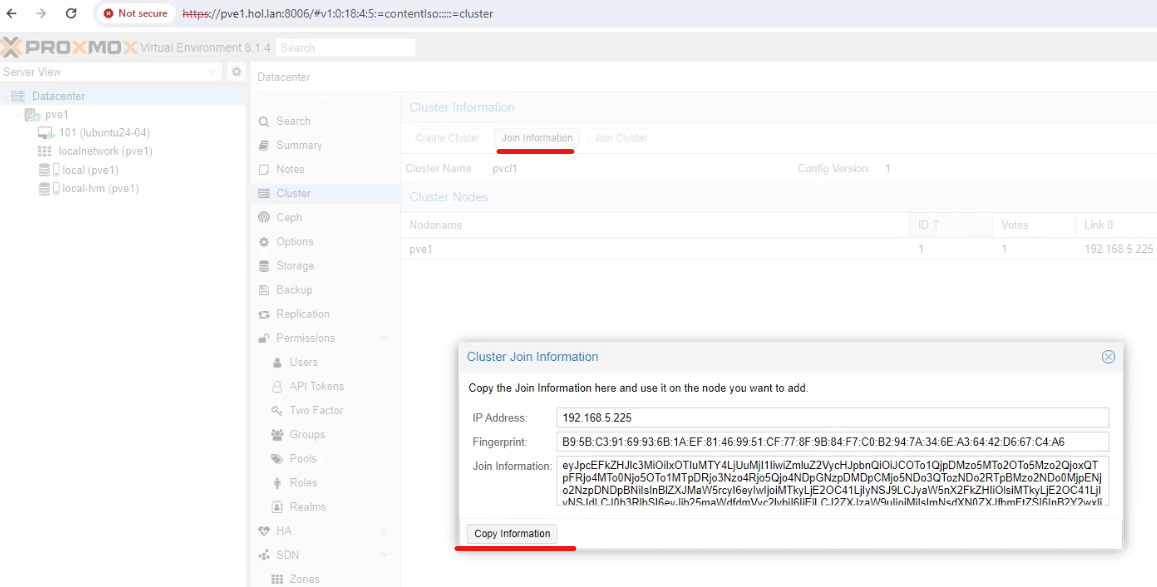The image size is (1157, 587).
Task: Click the local-lvm storage icon
Action: (49, 188)
